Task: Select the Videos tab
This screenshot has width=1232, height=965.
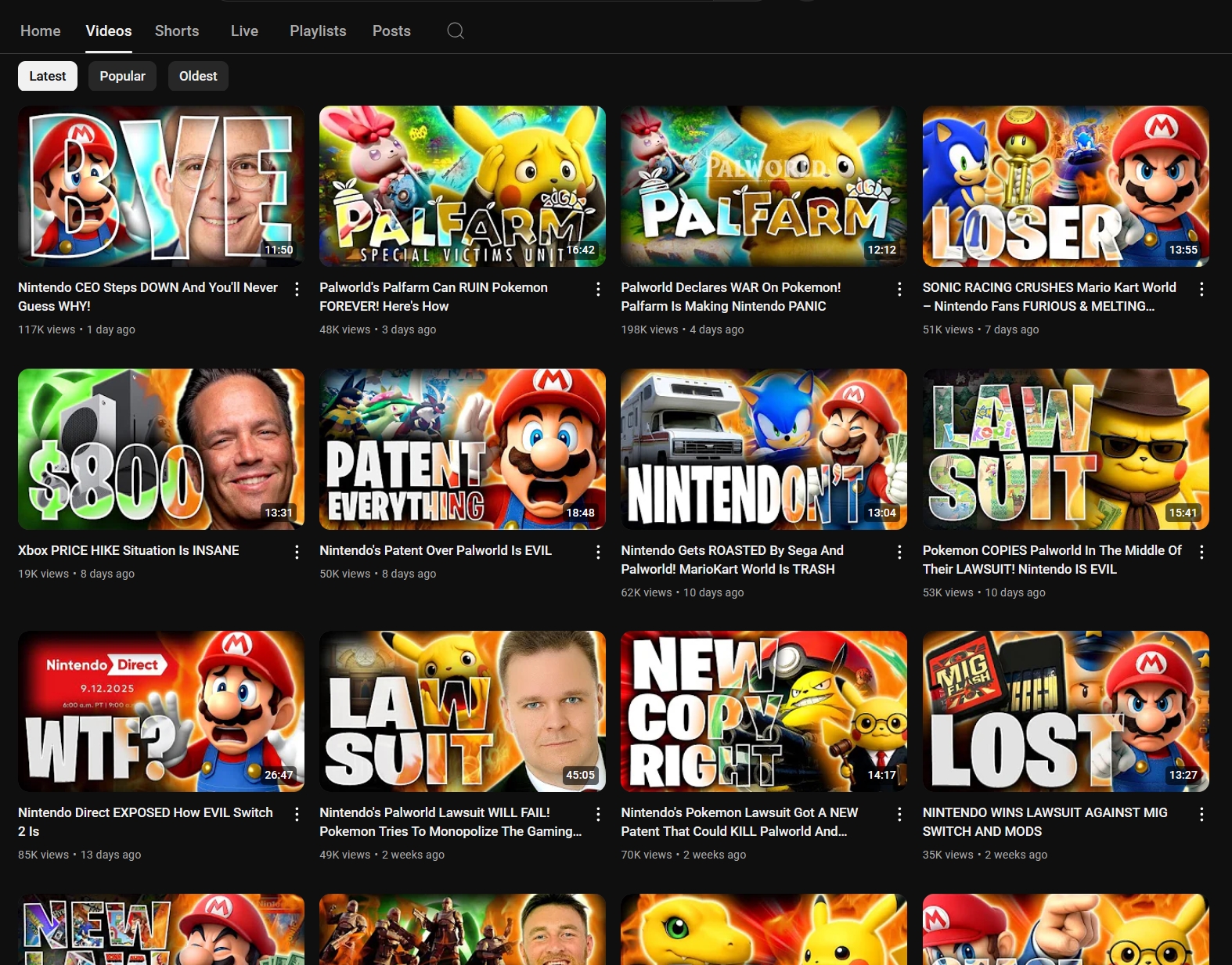Action: [109, 31]
